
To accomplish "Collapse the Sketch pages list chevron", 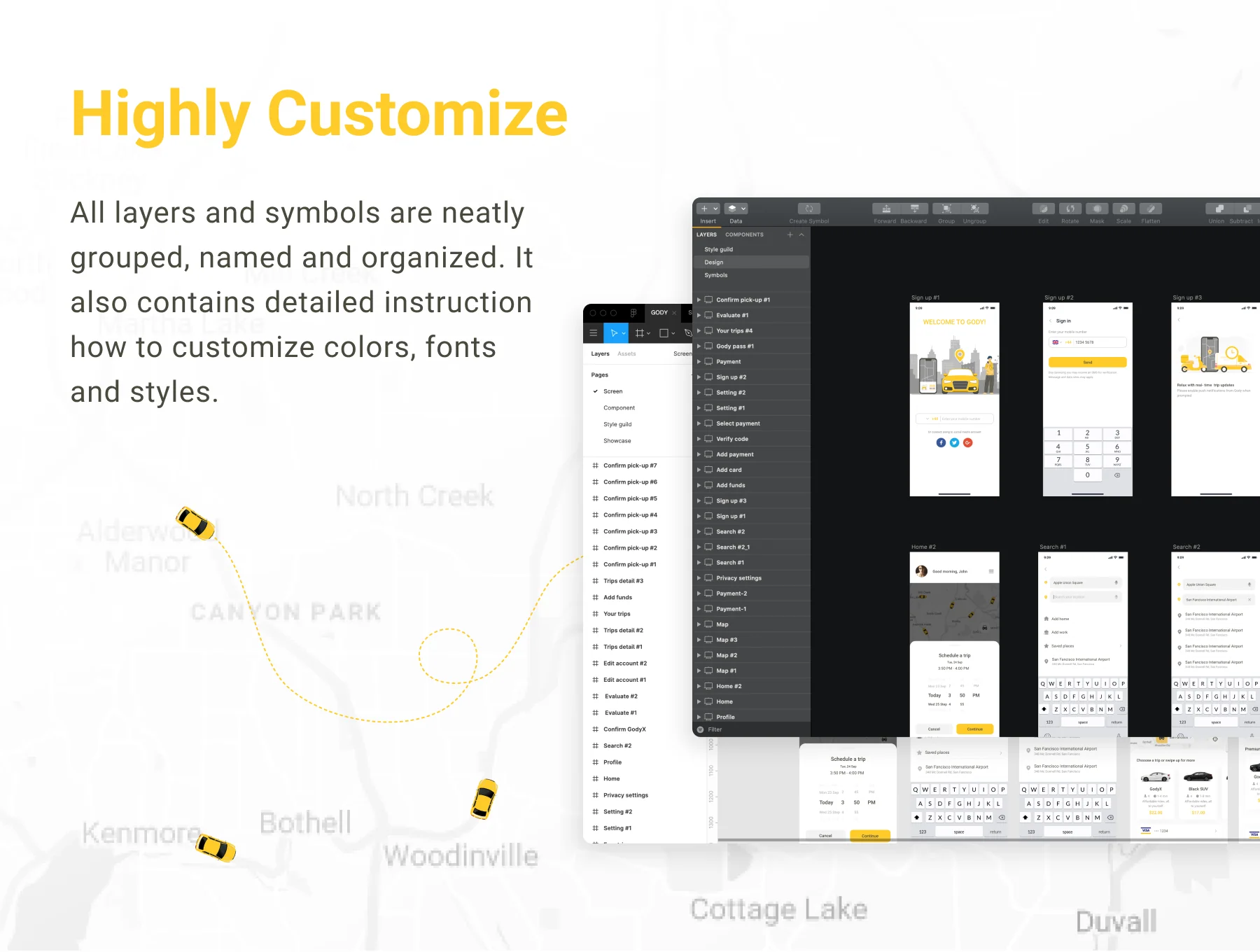I will (801, 234).
